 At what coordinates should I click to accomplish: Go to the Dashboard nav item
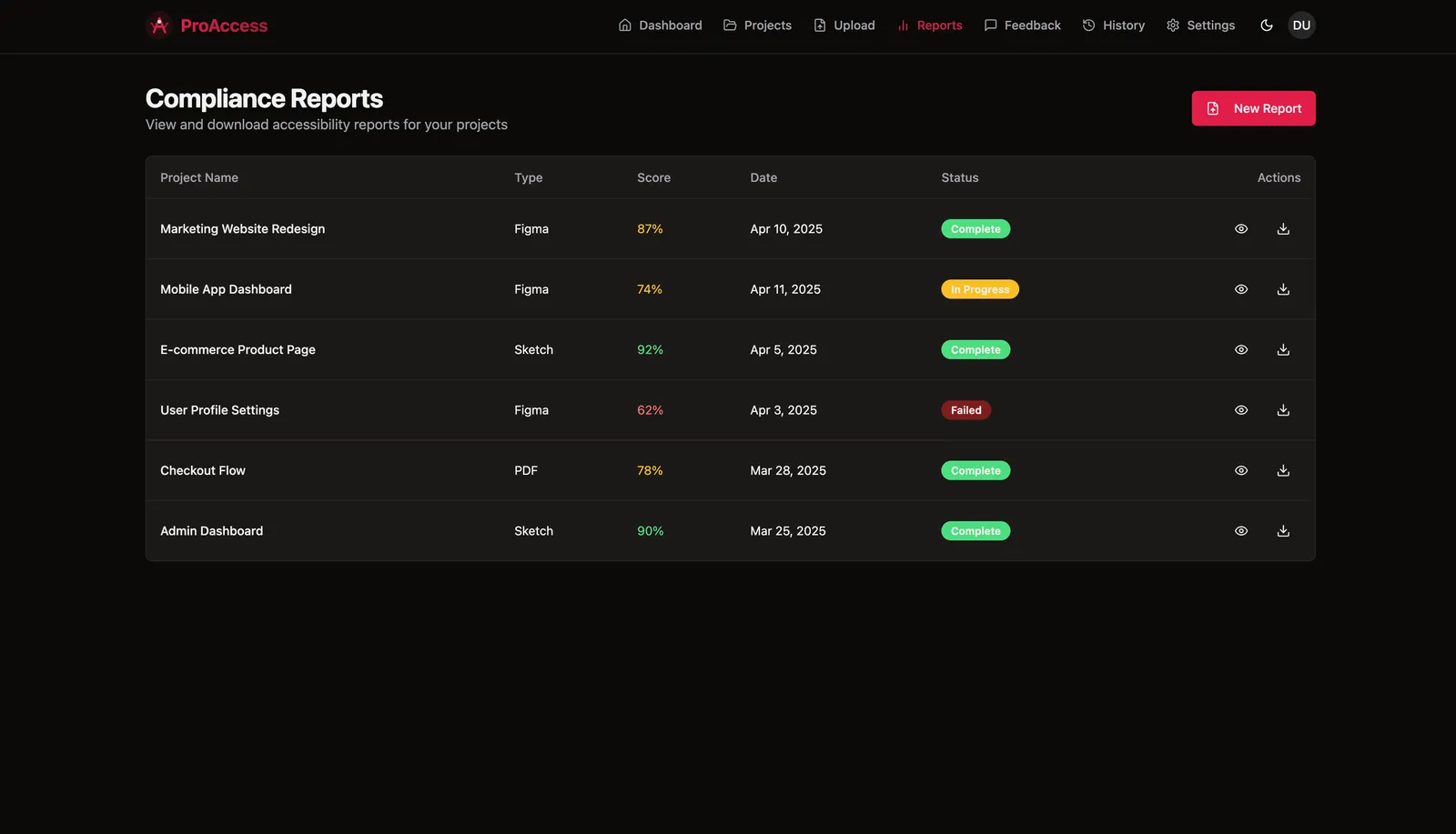click(x=660, y=25)
